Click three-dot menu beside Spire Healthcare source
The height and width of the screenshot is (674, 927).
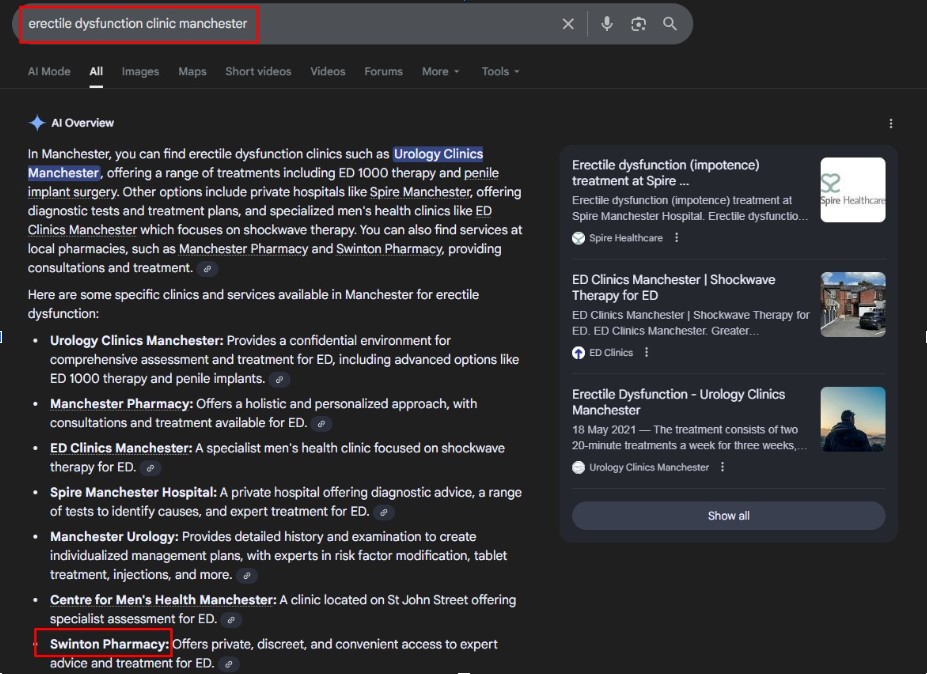pyautogui.click(x=677, y=238)
